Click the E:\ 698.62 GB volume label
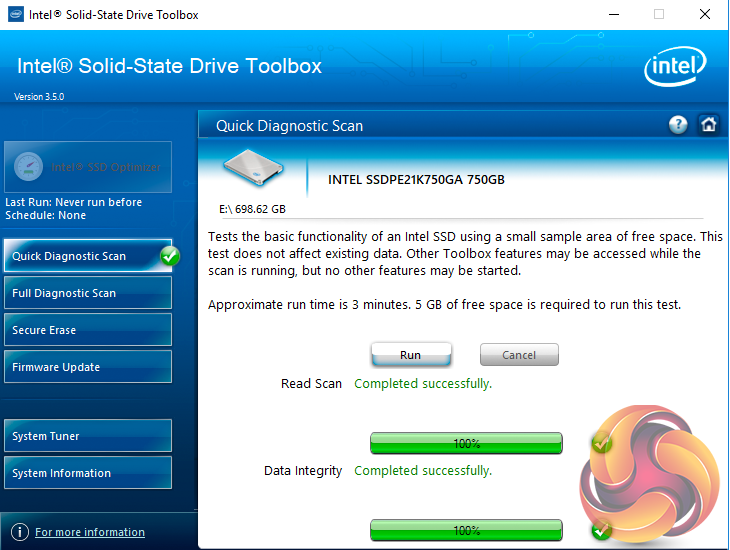Screen dimensions: 730x550 tap(252, 209)
